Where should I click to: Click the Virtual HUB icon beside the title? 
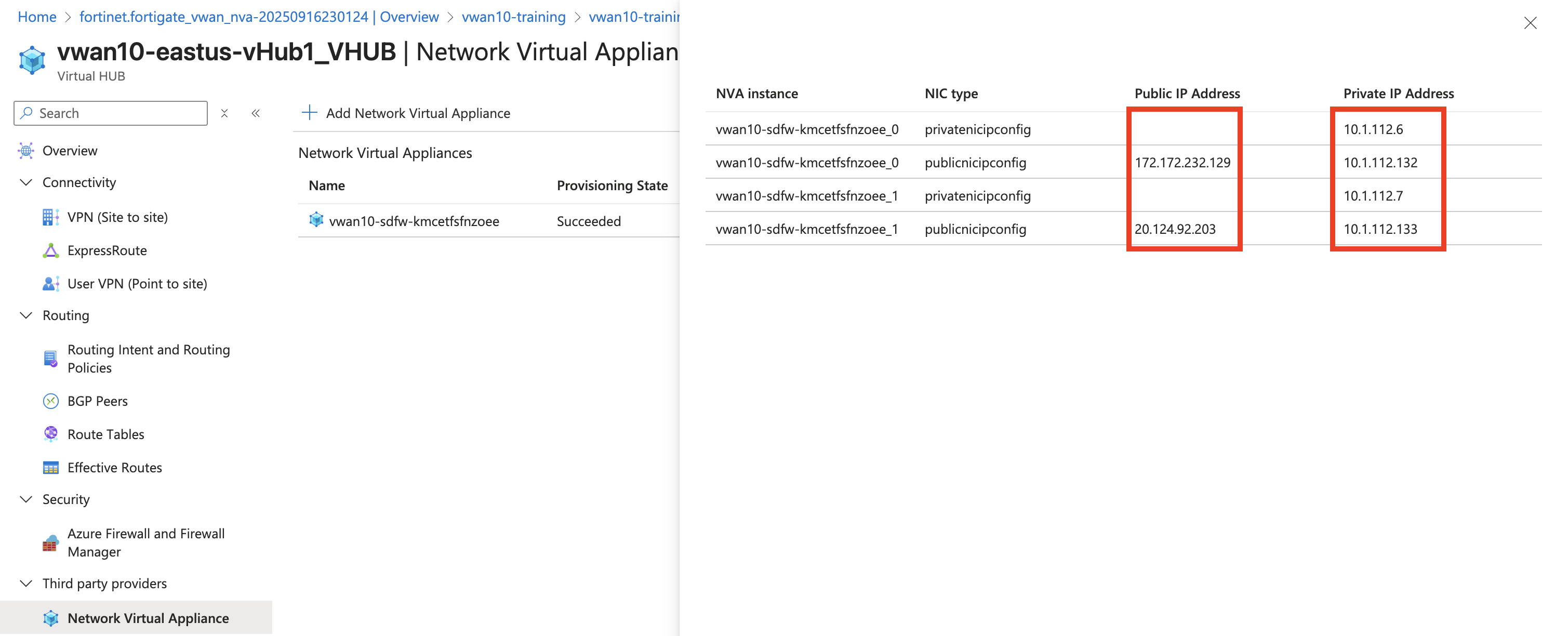(32, 60)
